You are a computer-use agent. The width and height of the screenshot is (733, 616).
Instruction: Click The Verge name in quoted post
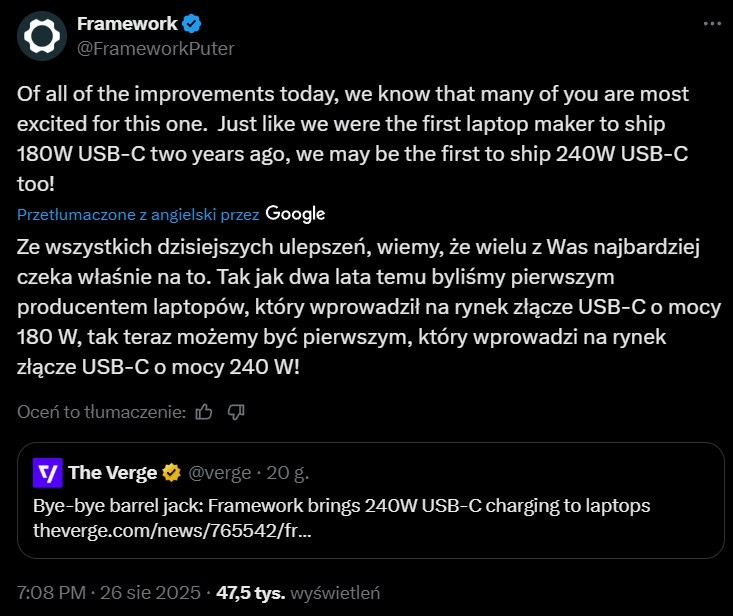(113, 472)
